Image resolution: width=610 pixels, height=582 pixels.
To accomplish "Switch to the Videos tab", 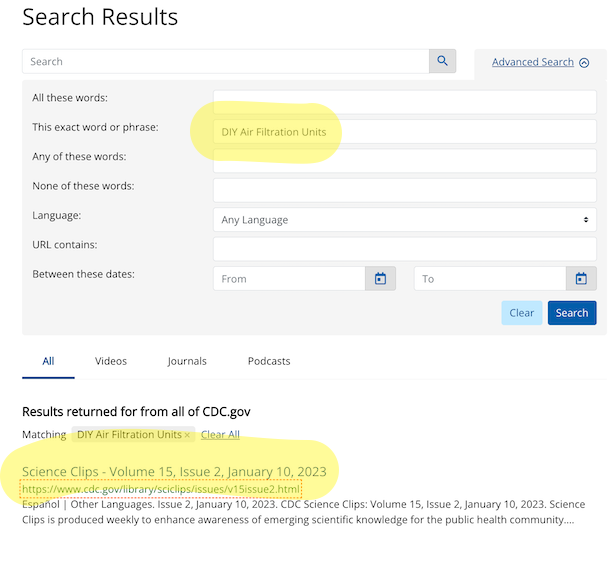I will [111, 361].
